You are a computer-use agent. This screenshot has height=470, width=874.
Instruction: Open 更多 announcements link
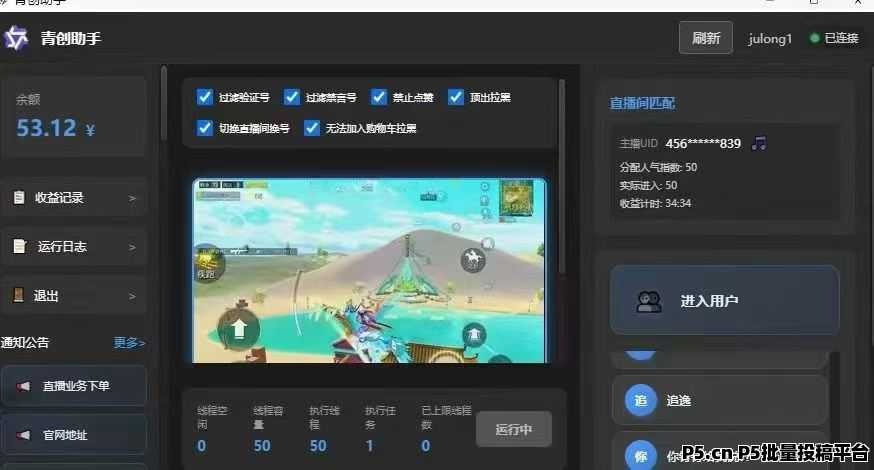coord(129,343)
